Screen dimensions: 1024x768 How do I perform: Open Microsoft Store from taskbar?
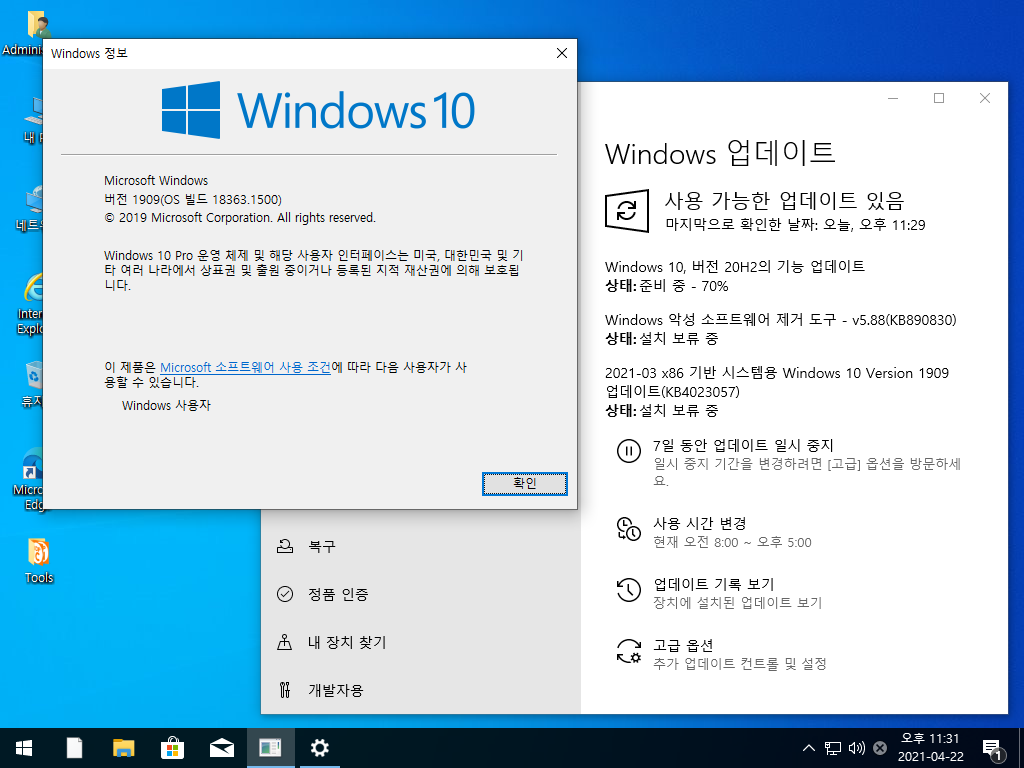pyautogui.click(x=172, y=748)
